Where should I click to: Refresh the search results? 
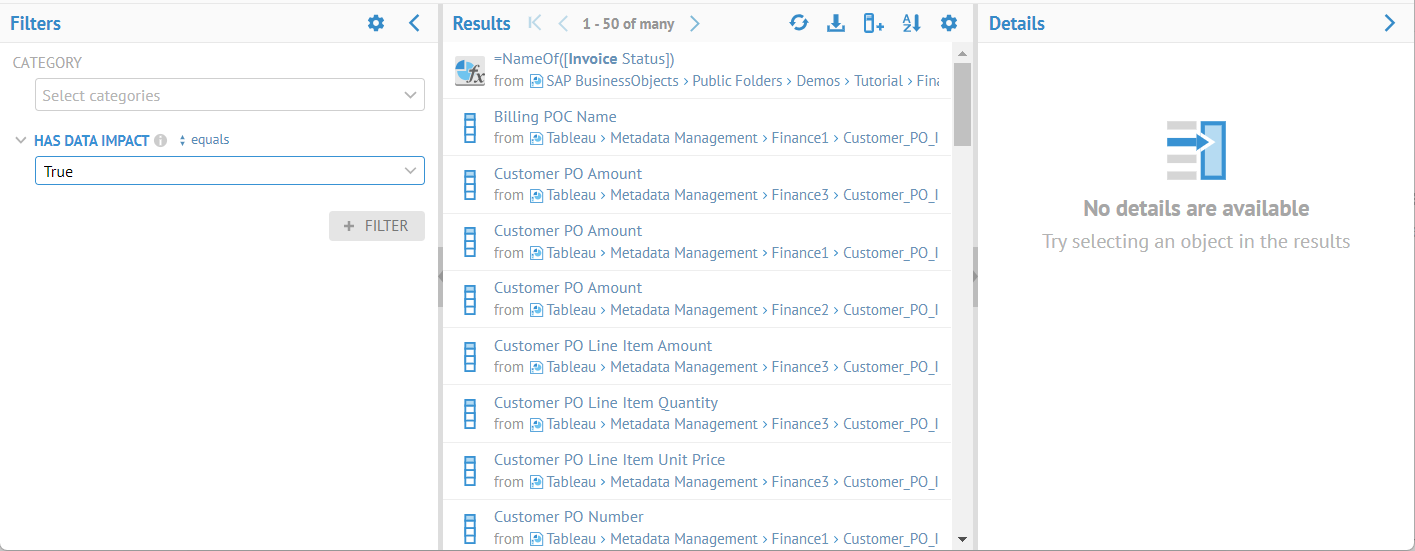798,23
